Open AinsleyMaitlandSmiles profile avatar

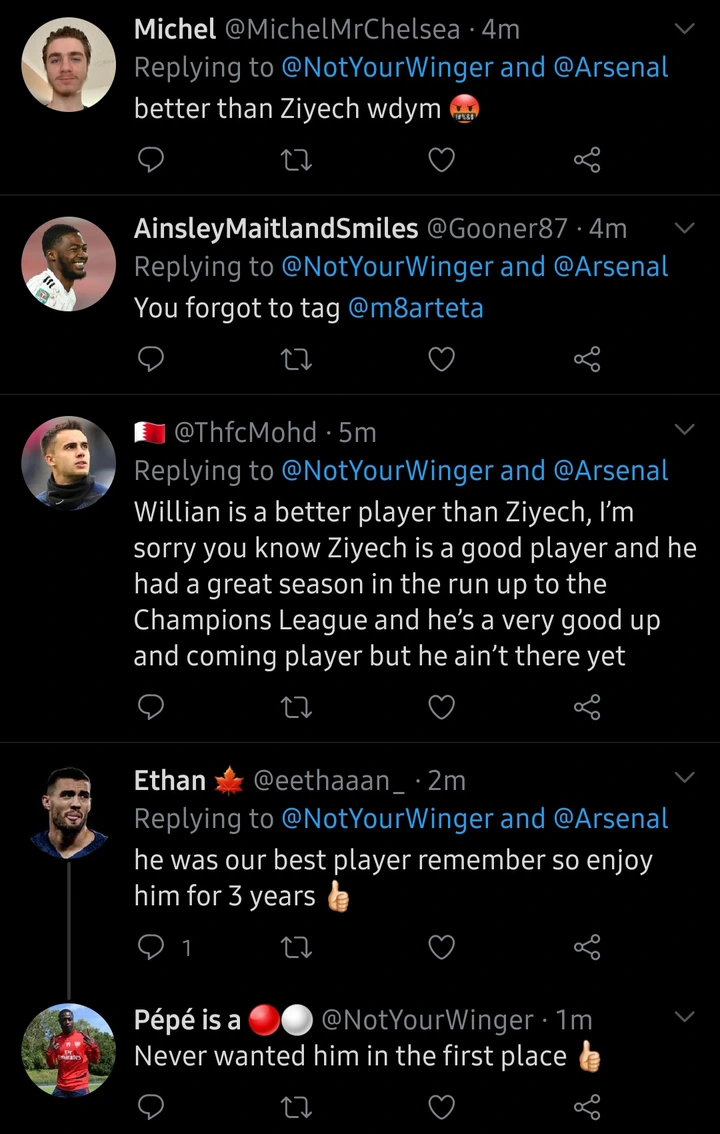coord(68,264)
